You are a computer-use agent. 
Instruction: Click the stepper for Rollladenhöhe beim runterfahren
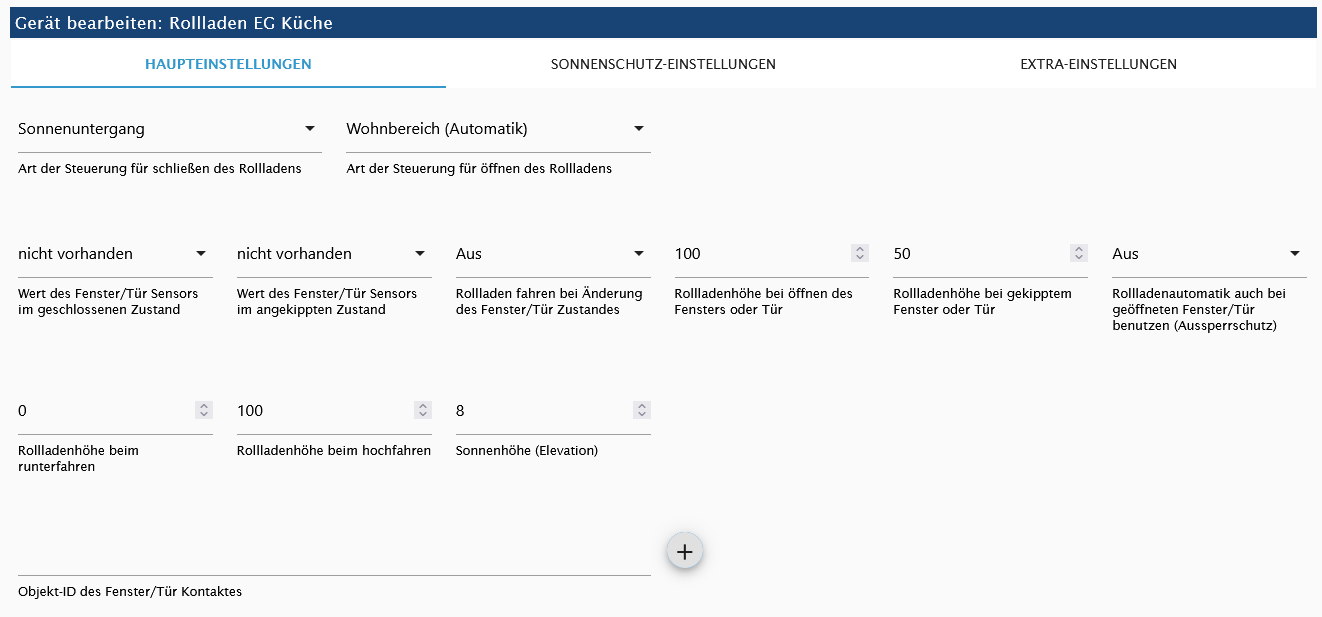click(x=204, y=410)
